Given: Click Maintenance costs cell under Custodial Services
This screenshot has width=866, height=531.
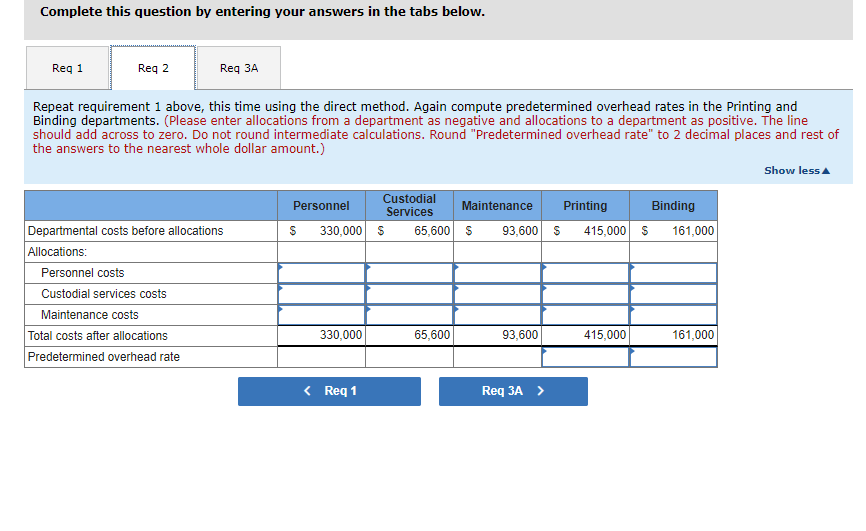Looking at the screenshot, I should (409, 315).
